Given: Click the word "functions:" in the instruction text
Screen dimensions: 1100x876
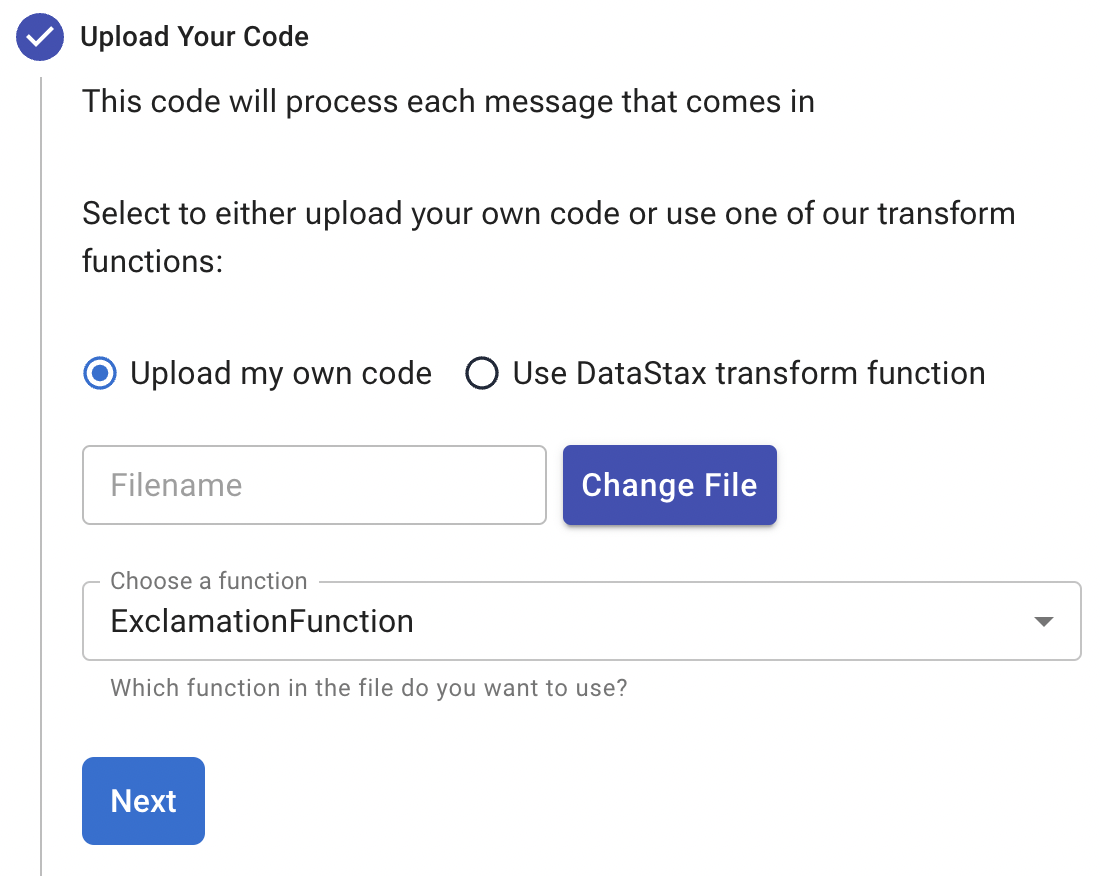Looking at the screenshot, I should pyautogui.click(x=151, y=263).
